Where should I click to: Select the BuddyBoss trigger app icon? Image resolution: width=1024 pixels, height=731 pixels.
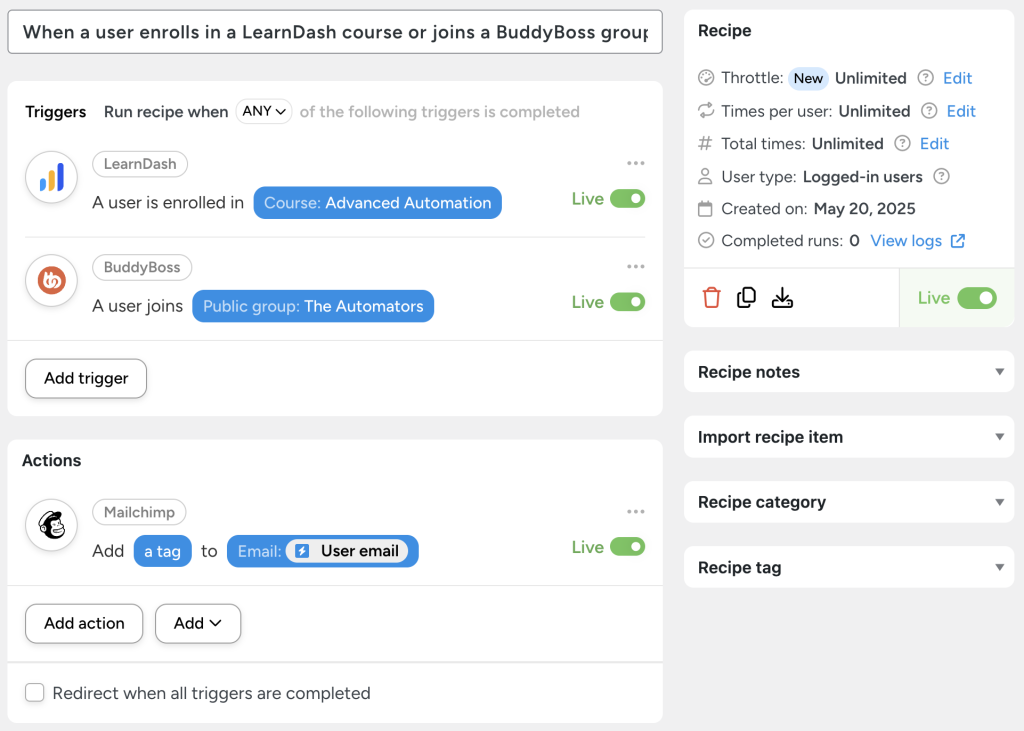[50, 281]
